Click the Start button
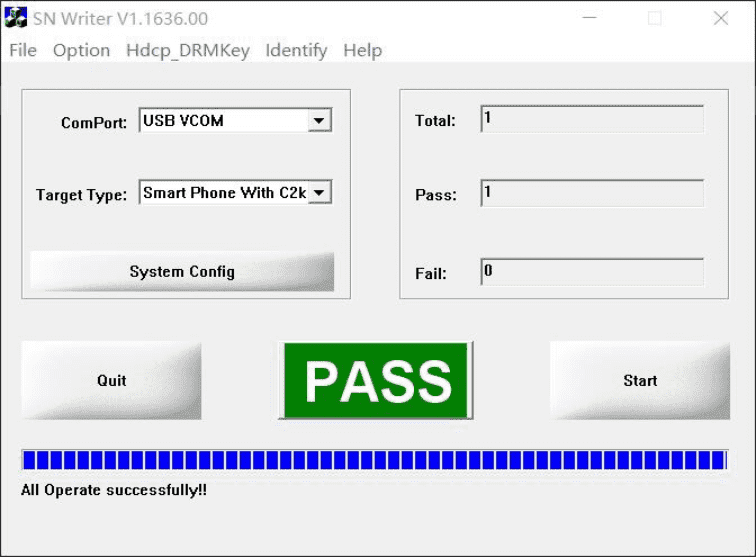 [x=640, y=380]
